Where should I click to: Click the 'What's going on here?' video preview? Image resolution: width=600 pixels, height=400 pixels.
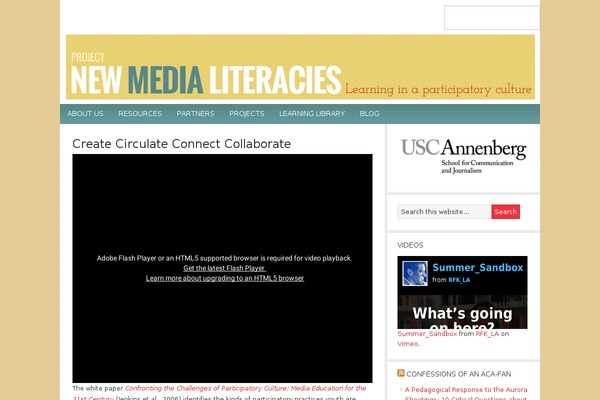[x=462, y=312]
